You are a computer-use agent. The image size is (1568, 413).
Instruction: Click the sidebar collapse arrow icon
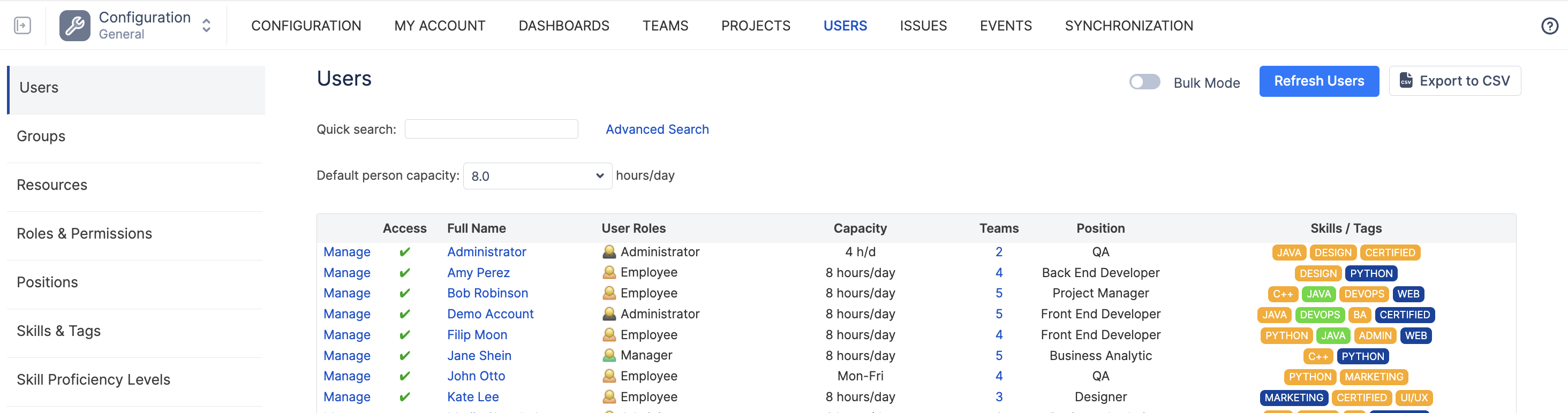click(22, 26)
